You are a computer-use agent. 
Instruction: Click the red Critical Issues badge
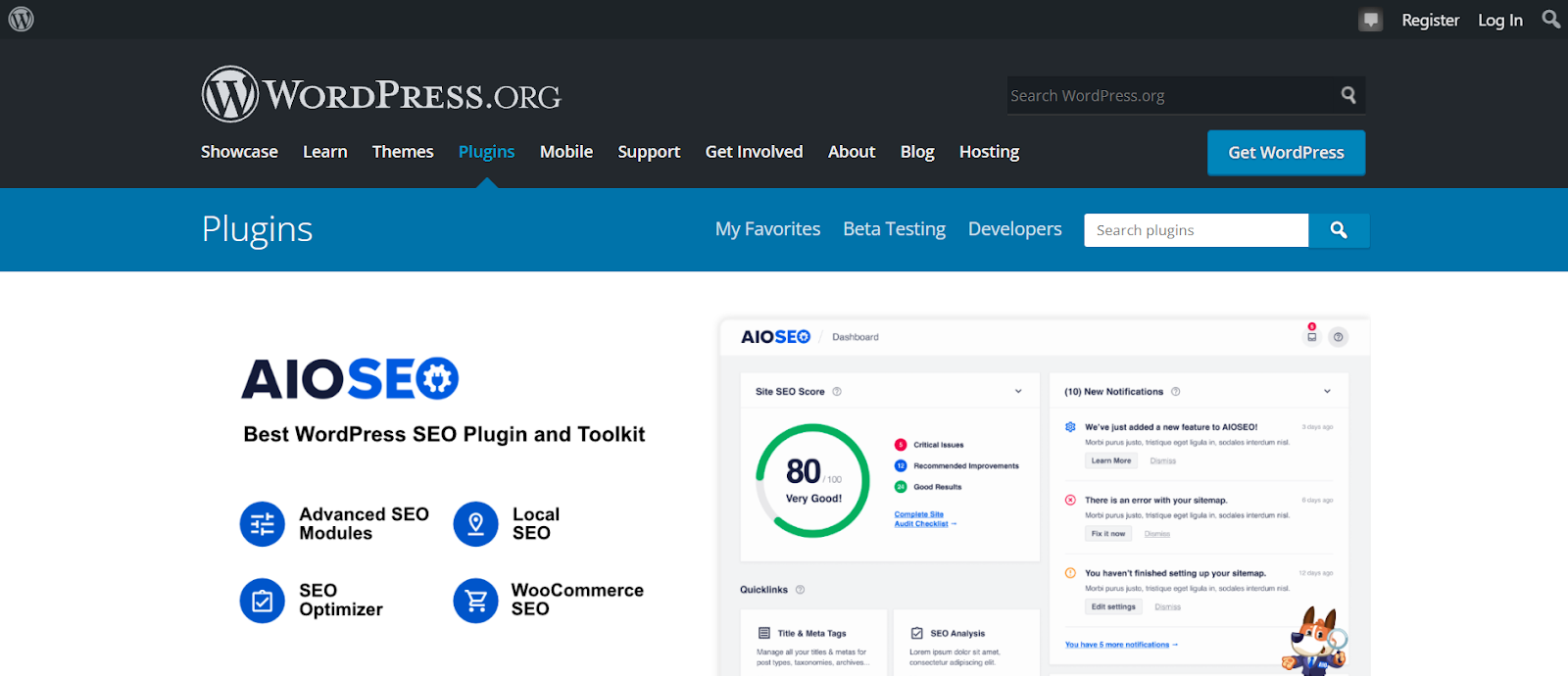[x=901, y=445]
